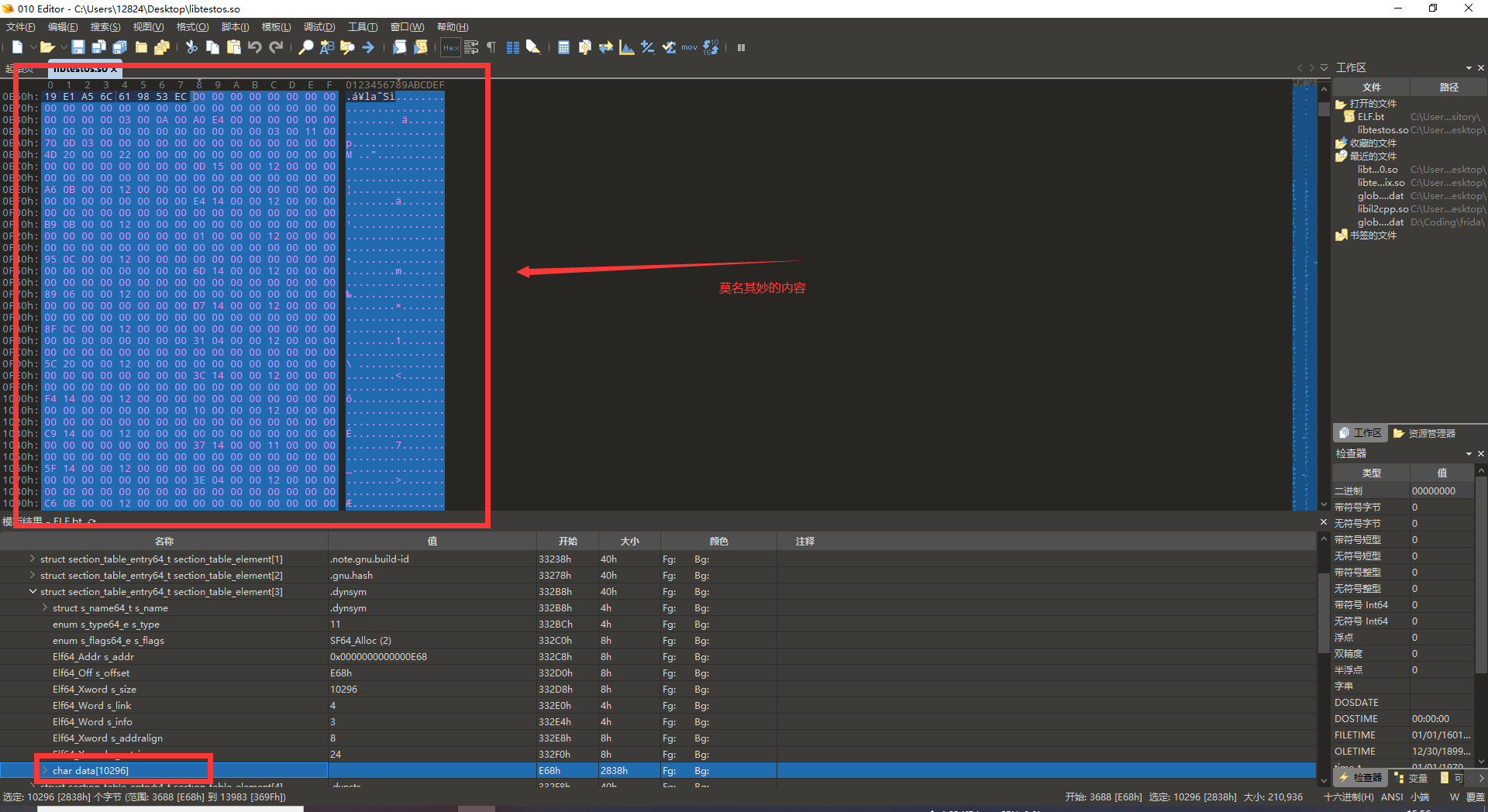Toggle 覆盖 overwrite mode in status bar
This screenshot has width=1488, height=812.
tap(1475, 797)
